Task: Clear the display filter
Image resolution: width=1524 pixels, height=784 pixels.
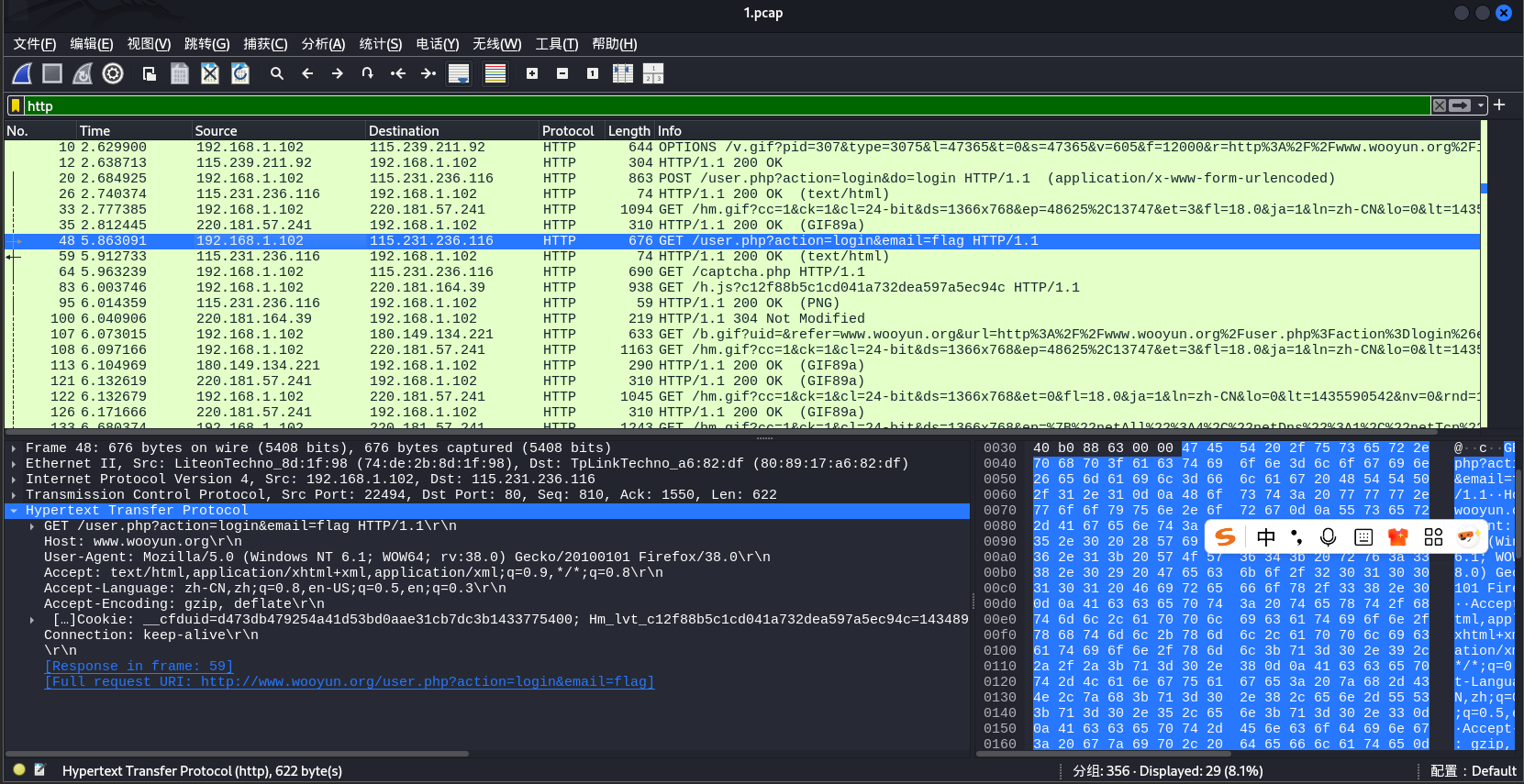Action: (x=1440, y=105)
